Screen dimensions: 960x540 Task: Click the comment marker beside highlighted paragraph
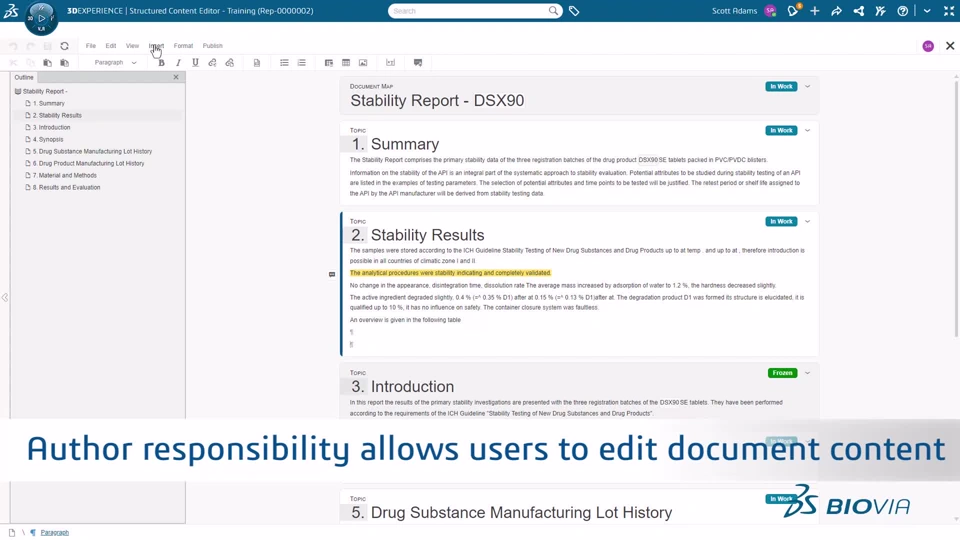pyautogui.click(x=332, y=274)
